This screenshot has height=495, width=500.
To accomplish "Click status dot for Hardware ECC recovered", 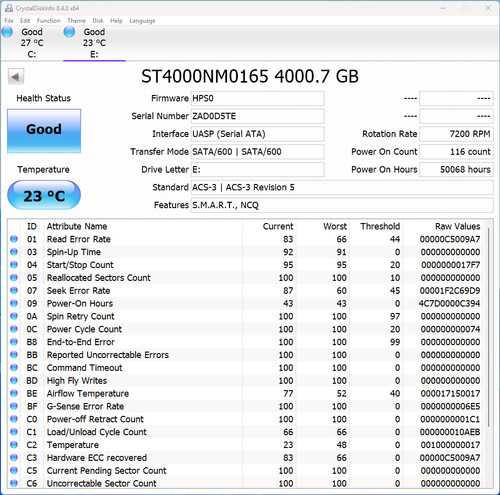I will tap(14, 458).
